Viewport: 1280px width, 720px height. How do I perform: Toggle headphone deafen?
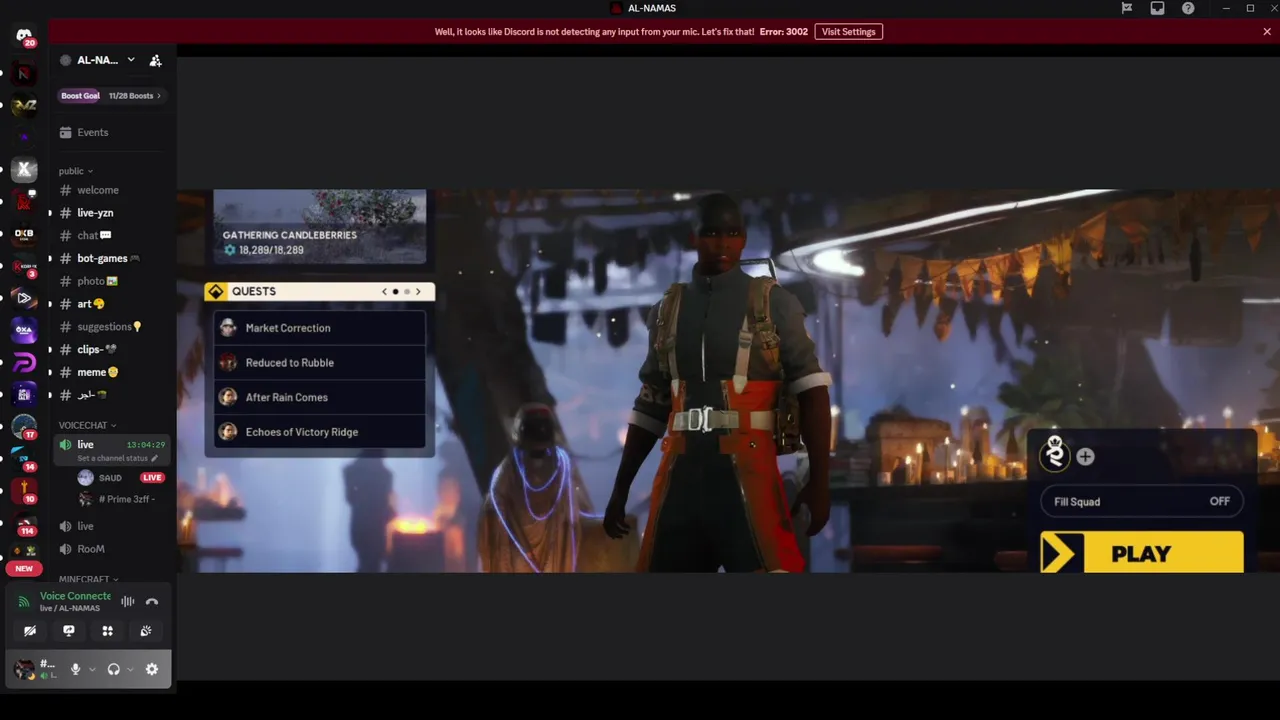tap(114, 670)
